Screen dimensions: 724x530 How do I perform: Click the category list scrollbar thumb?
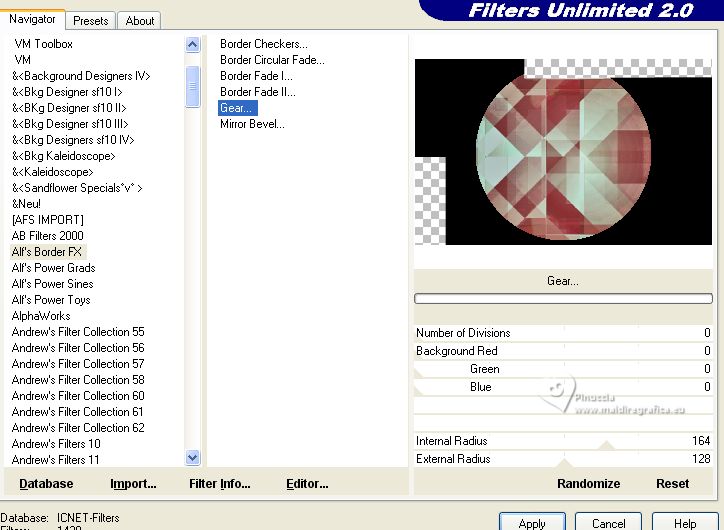(x=193, y=86)
